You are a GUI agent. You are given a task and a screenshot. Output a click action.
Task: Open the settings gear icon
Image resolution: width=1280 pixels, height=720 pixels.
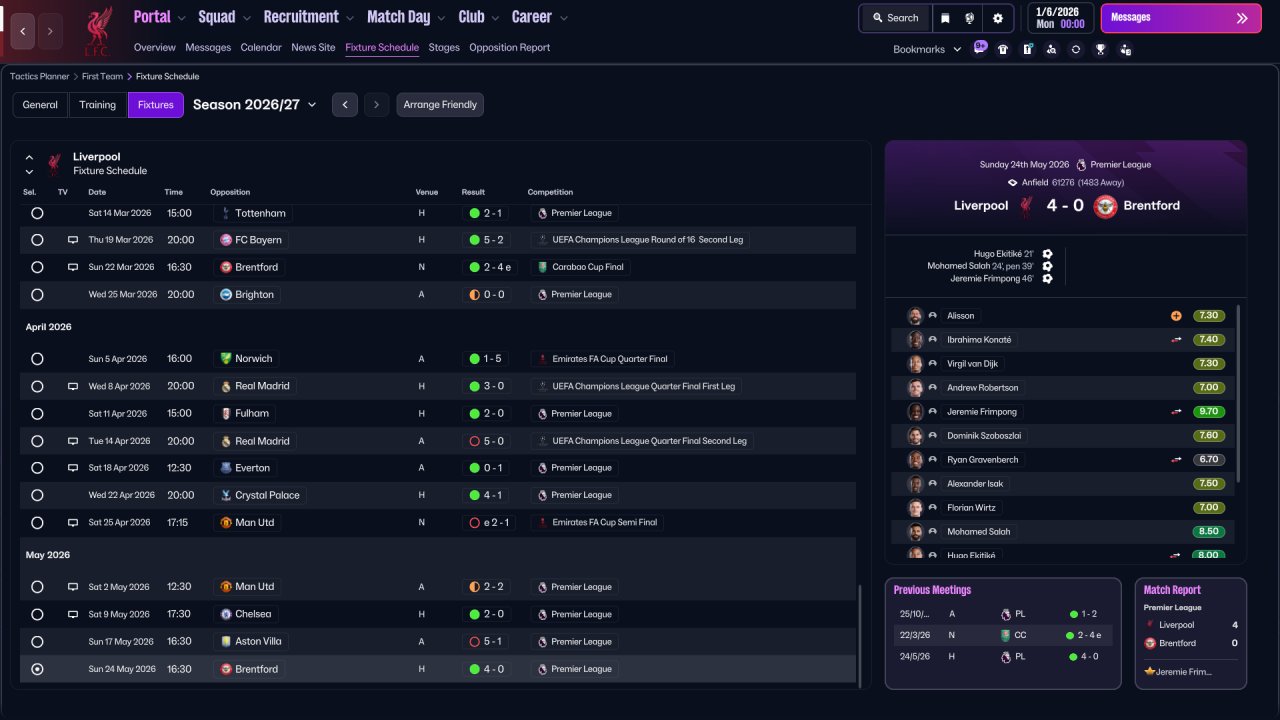tap(997, 18)
